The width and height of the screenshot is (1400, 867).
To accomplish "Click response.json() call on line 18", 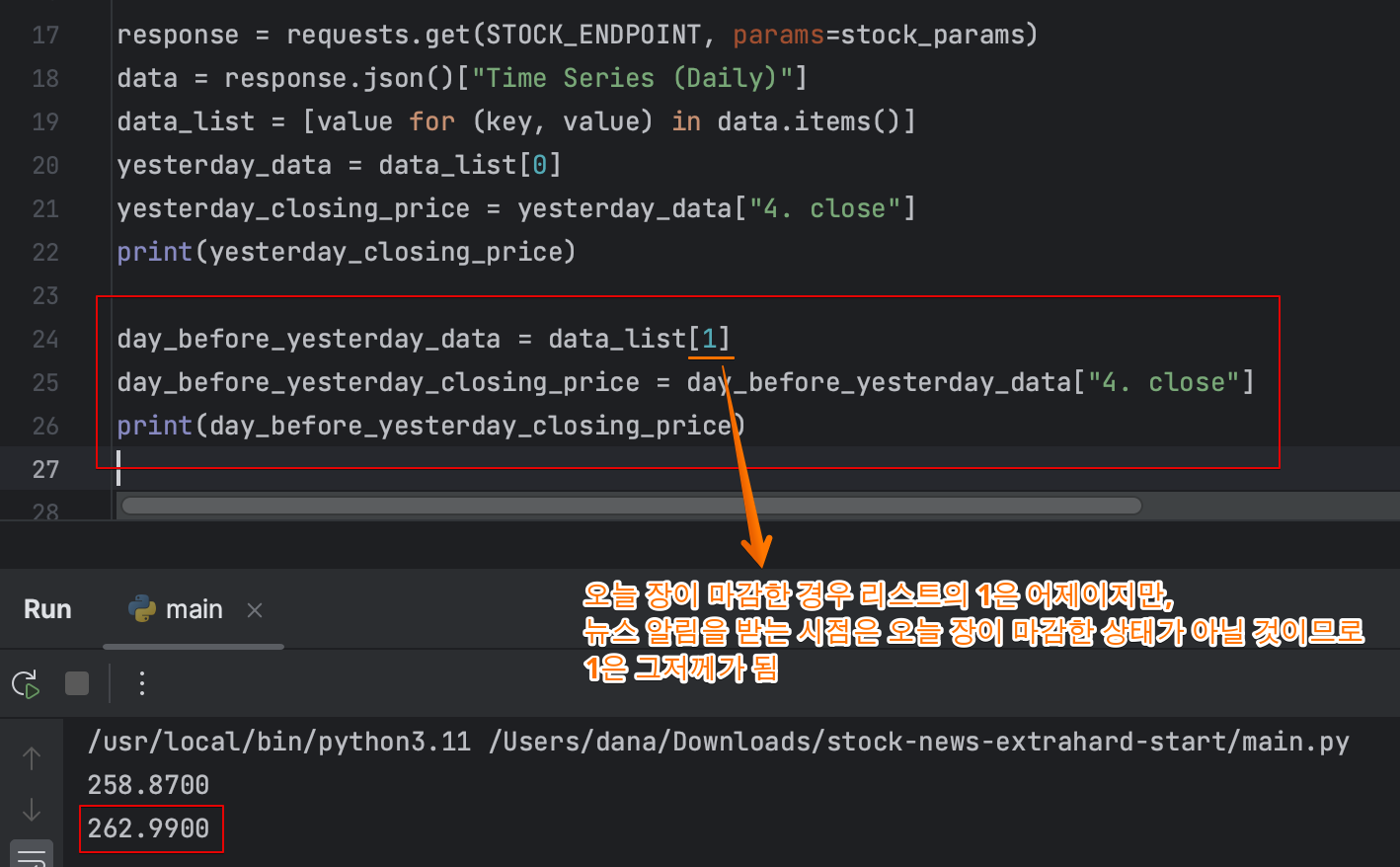I will 340,79.
